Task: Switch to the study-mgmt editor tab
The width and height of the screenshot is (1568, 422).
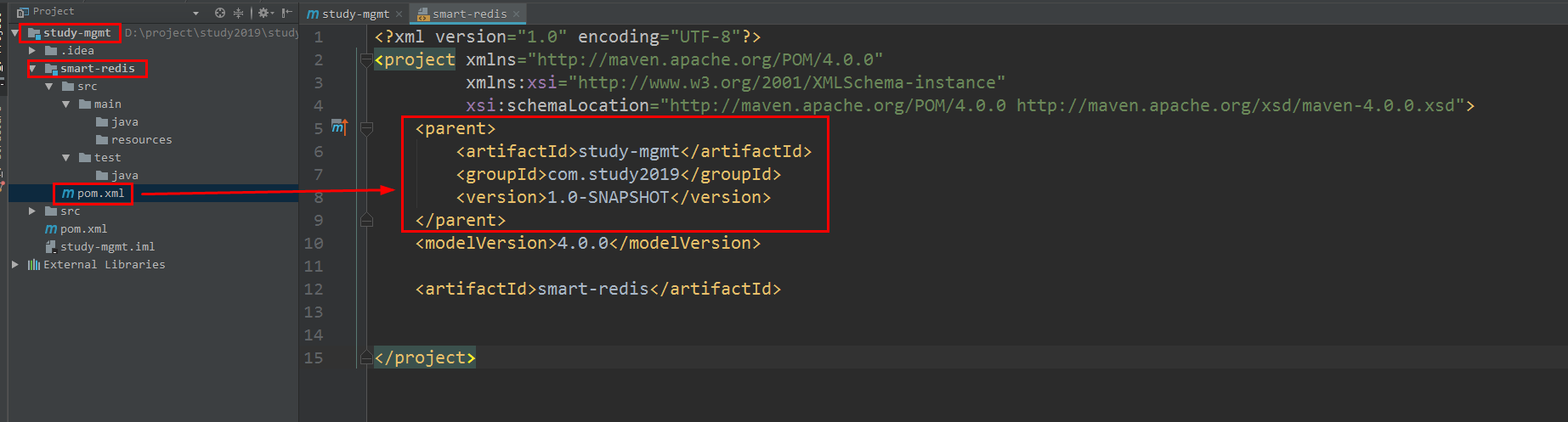Action: click(x=355, y=14)
